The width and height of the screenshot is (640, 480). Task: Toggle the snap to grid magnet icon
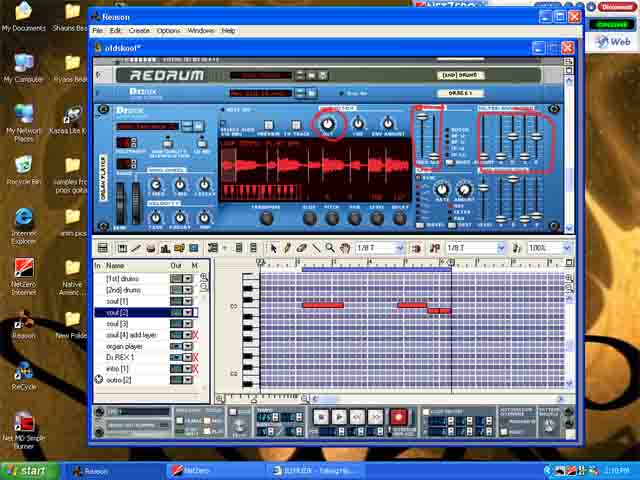point(417,248)
